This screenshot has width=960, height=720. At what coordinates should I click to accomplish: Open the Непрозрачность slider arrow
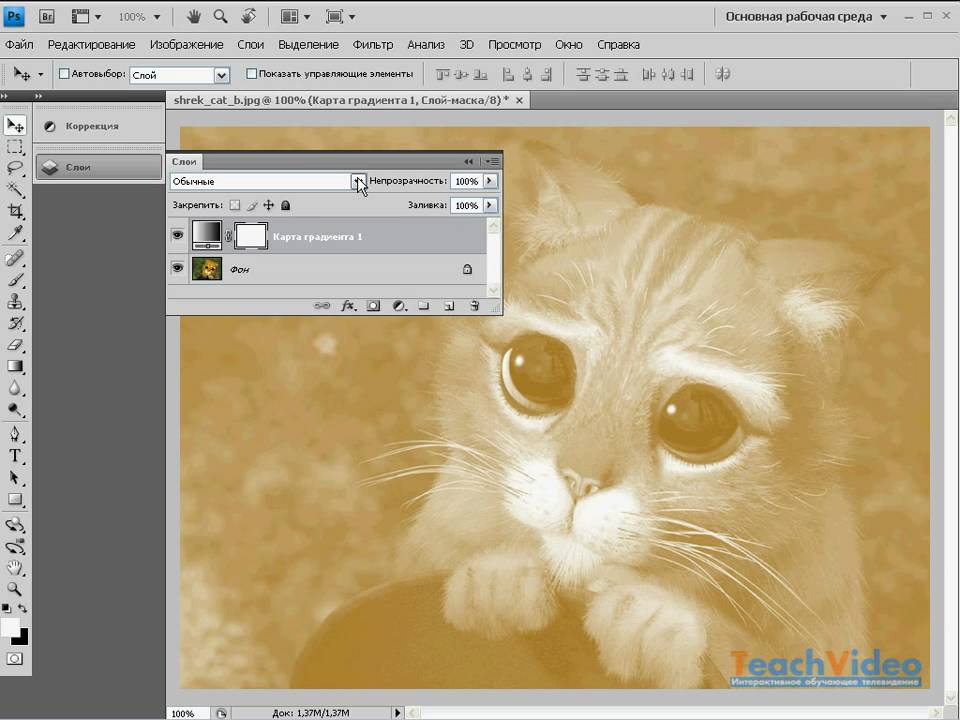[x=490, y=181]
